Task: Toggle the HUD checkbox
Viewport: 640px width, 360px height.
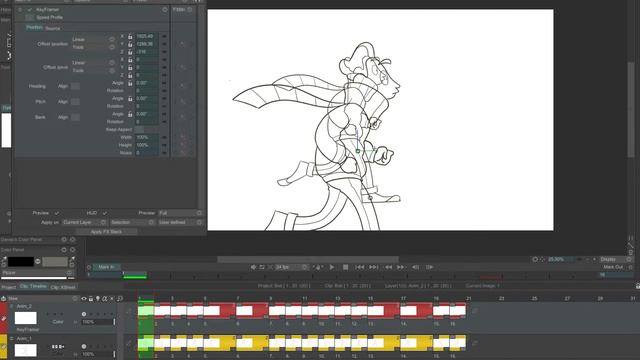Action: (104, 213)
